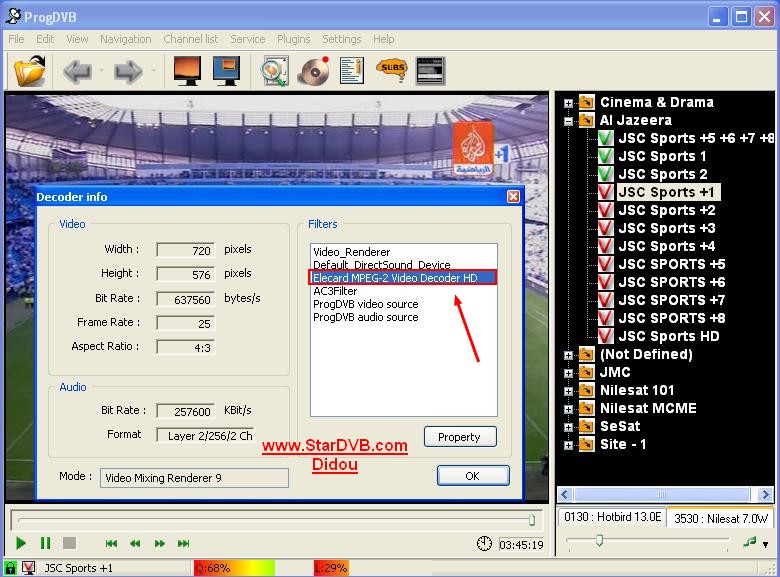
Task: Open the Channel list menu
Action: coord(191,39)
